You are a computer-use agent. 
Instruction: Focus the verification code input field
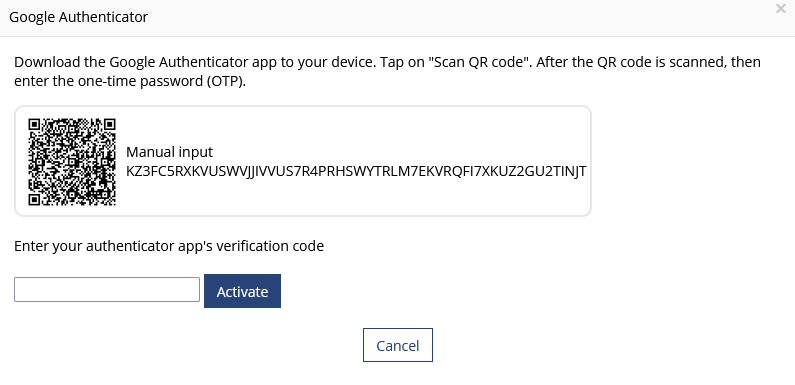107,290
